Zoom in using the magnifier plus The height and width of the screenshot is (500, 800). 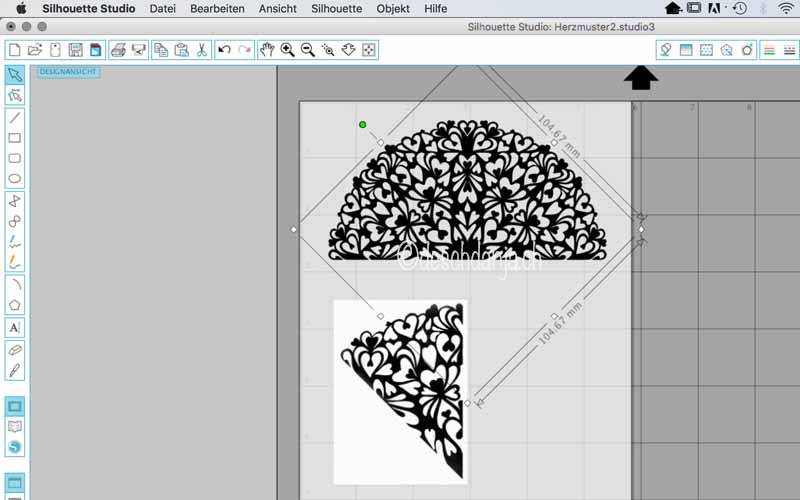[287, 49]
